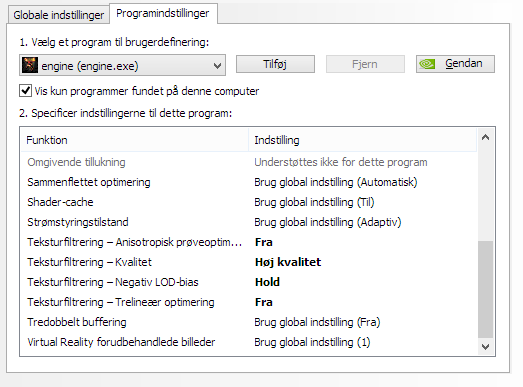Screen dimensions: 523x387
Task: Click the scroll up arrow in settings list
Action: point(485,137)
